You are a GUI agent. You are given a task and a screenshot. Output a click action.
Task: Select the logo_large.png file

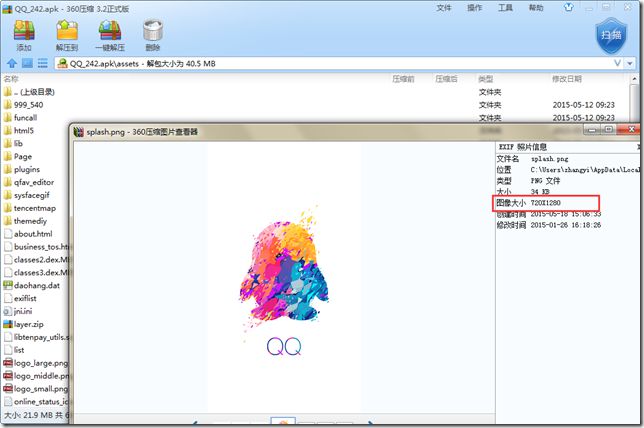[36, 363]
